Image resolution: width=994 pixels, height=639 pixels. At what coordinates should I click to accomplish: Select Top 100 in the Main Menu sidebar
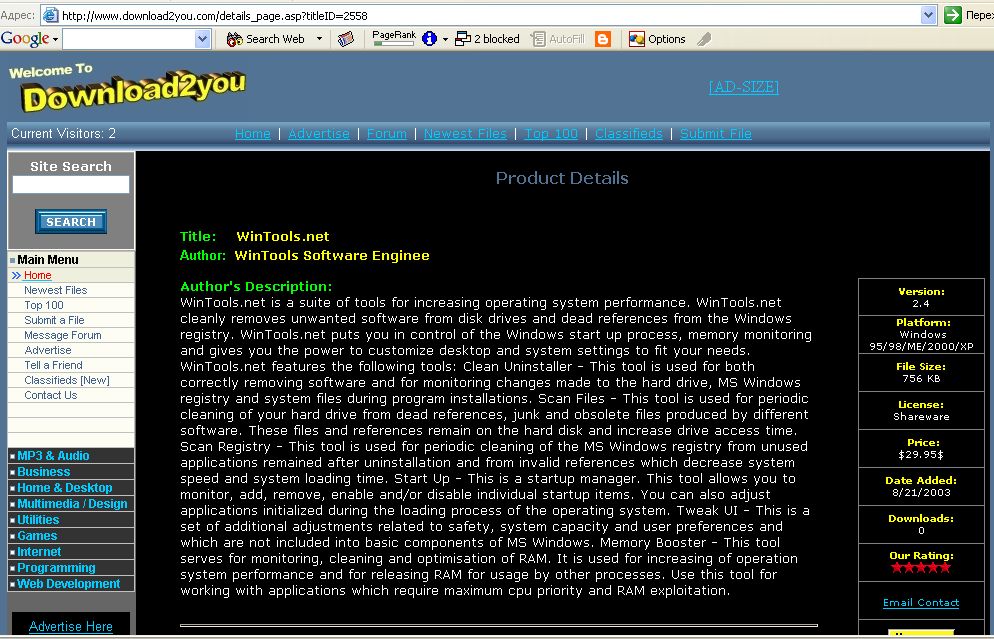pyautogui.click(x=44, y=306)
